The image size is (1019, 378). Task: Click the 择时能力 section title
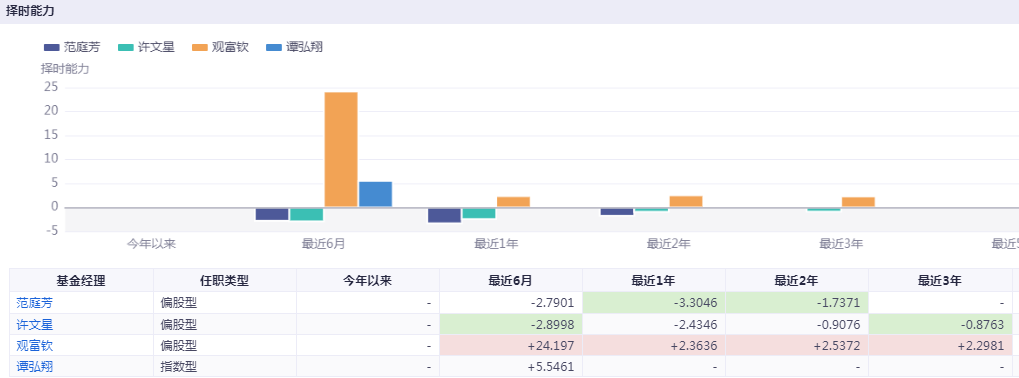click(30, 11)
